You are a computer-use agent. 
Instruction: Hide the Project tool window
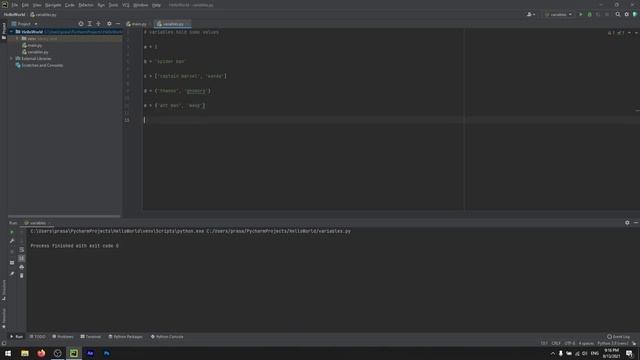pos(118,24)
